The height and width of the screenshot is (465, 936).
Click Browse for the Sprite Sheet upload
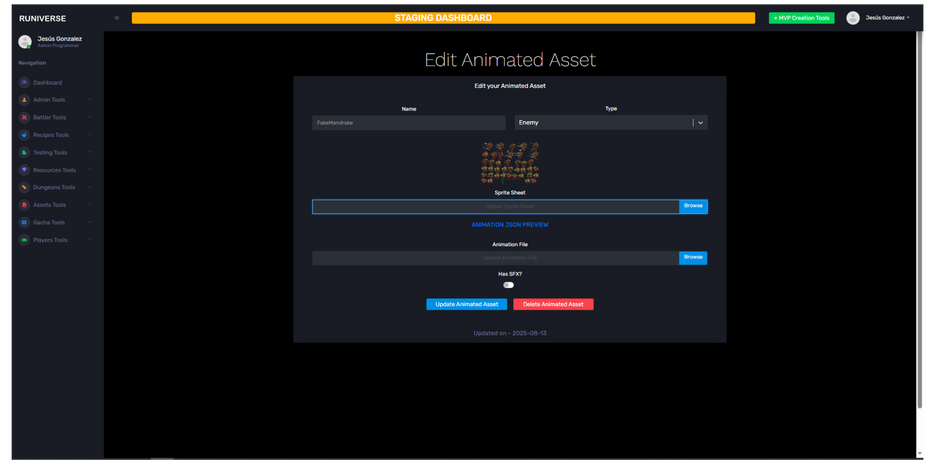tap(693, 206)
